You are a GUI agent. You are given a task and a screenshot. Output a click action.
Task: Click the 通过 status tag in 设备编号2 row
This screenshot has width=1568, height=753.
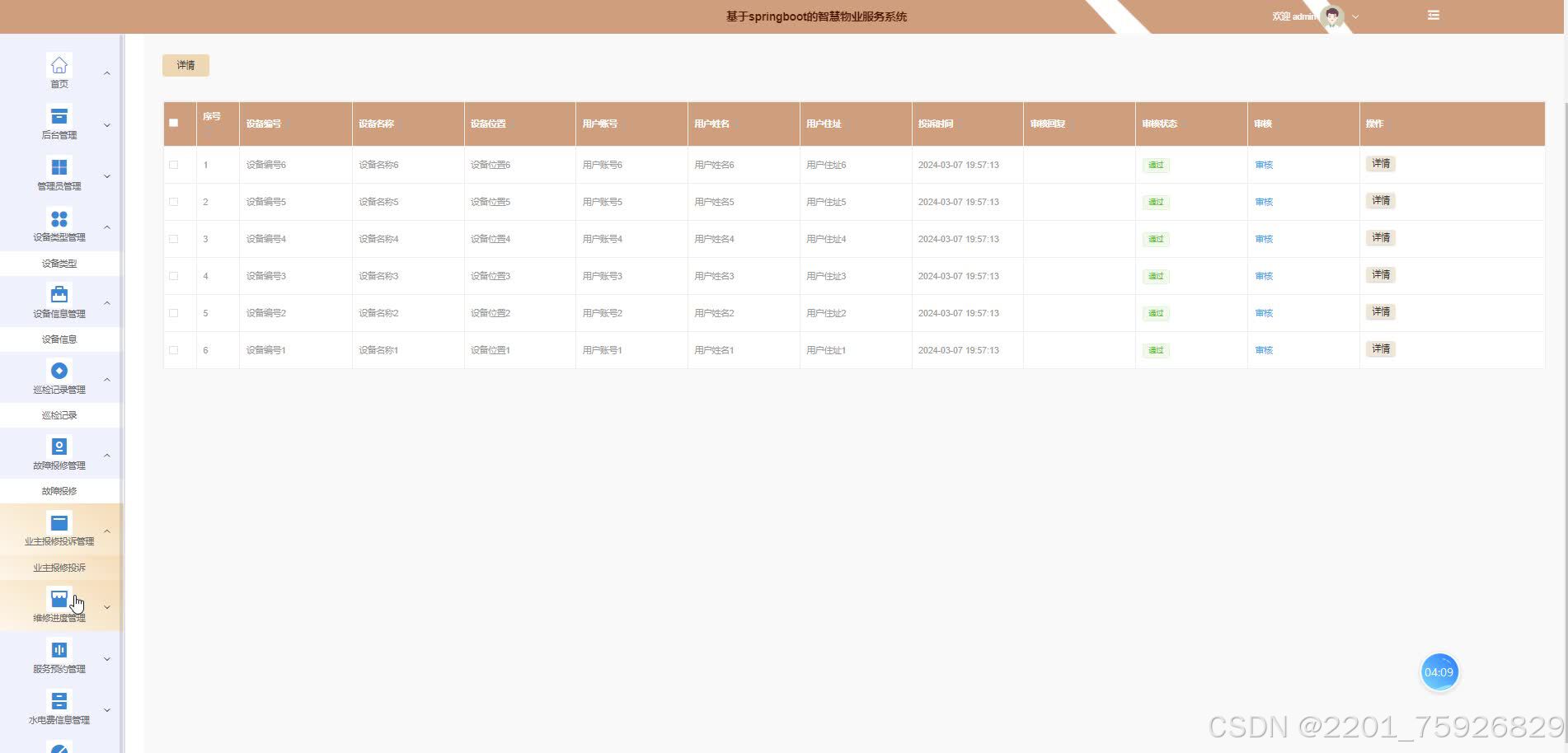point(1156,313)
